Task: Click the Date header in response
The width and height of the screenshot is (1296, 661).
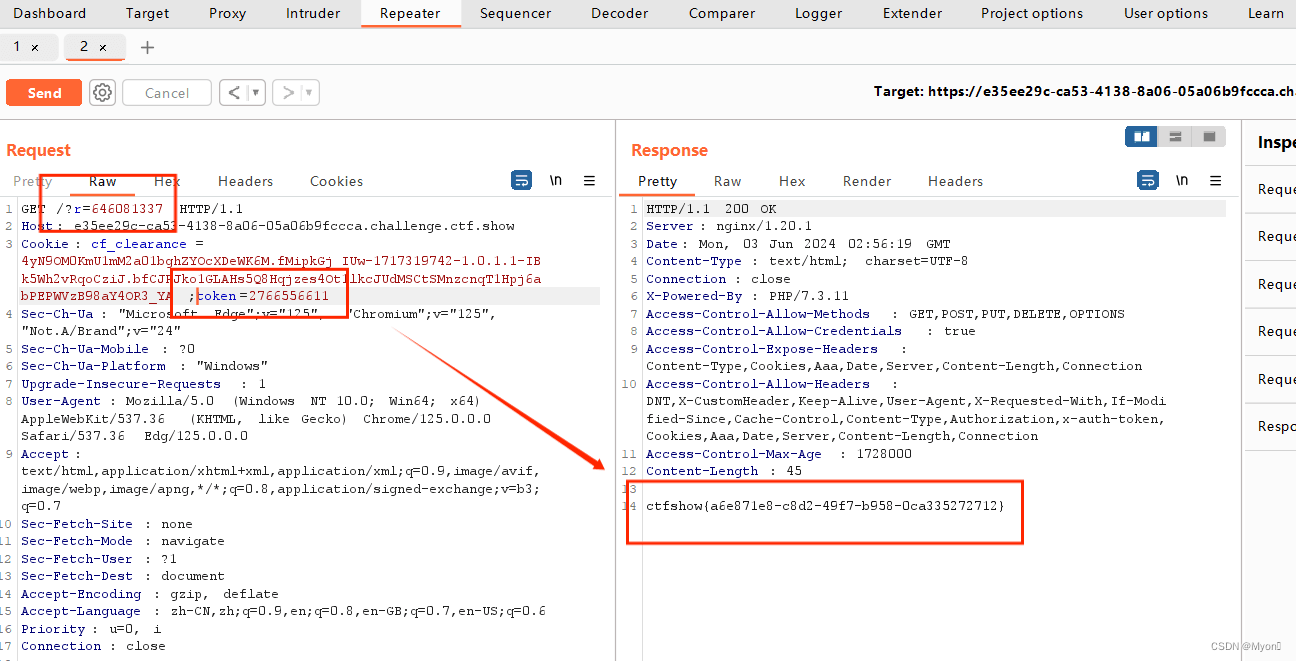Action: (798, 244)
